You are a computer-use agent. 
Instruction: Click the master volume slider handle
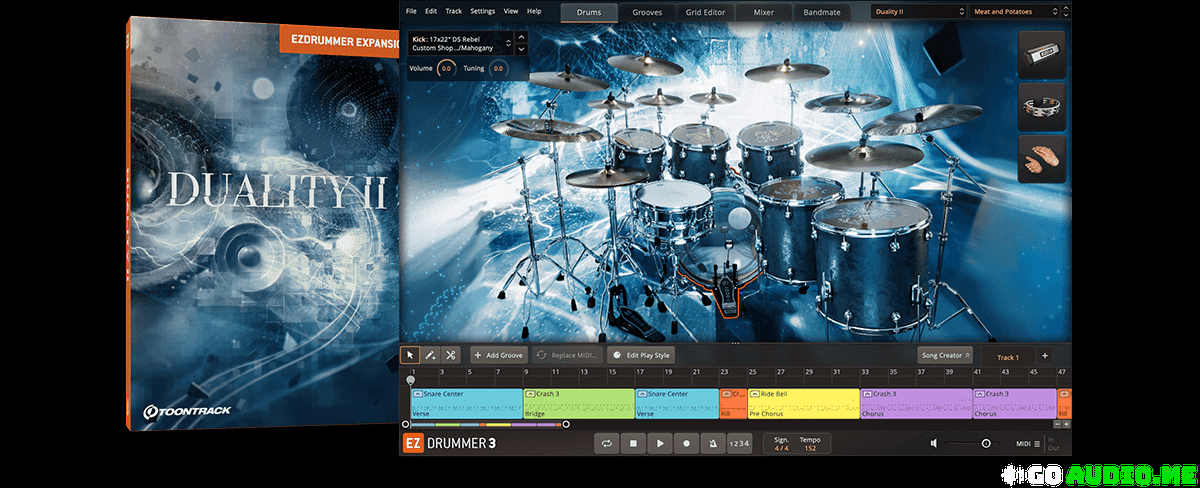[x=986, y=443]
